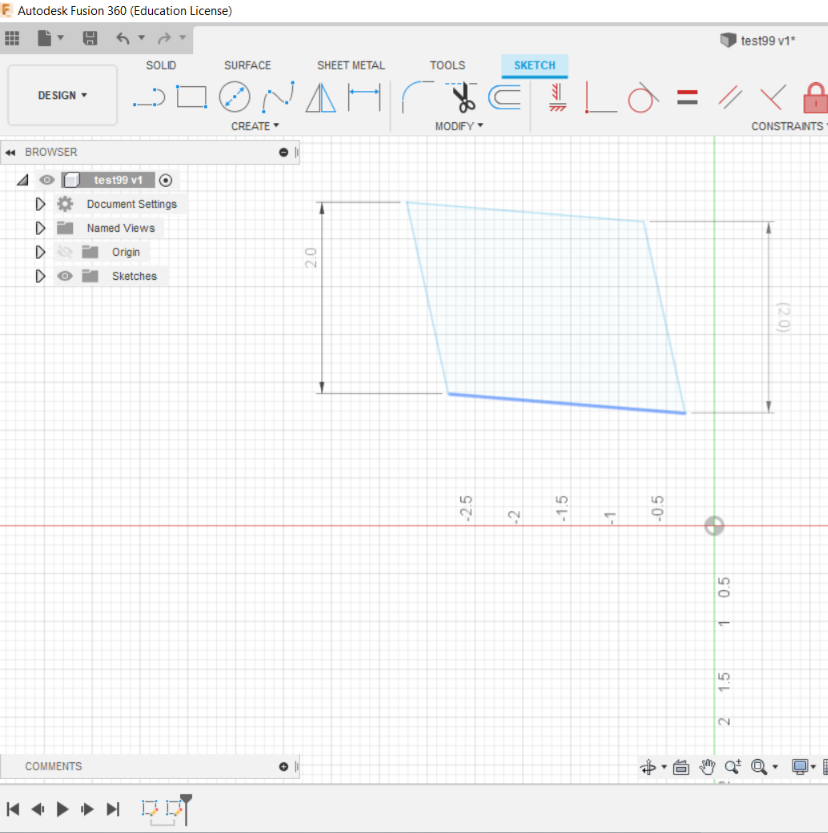Hide the Sketches folder
Viewport: 828px width, 833px height.
pyautogui.click(x=65, y=276)
